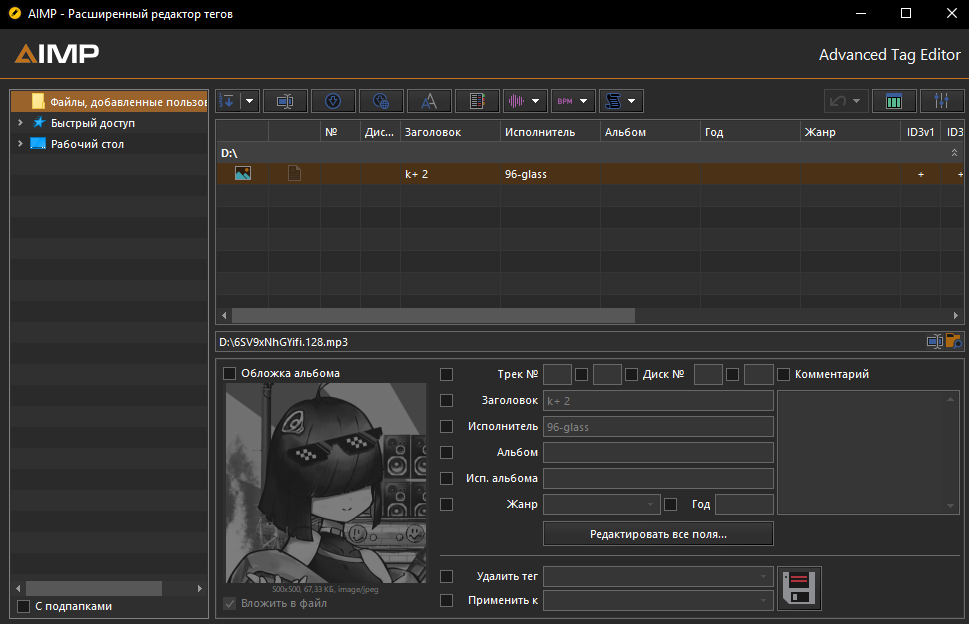969x624 pixels.
Task: Expand the Быстрый доступ tree node
Action: [20, 122]
